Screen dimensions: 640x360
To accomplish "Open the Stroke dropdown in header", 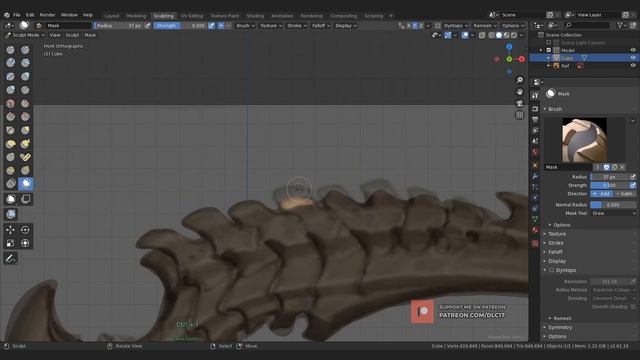I will [296, 25].
